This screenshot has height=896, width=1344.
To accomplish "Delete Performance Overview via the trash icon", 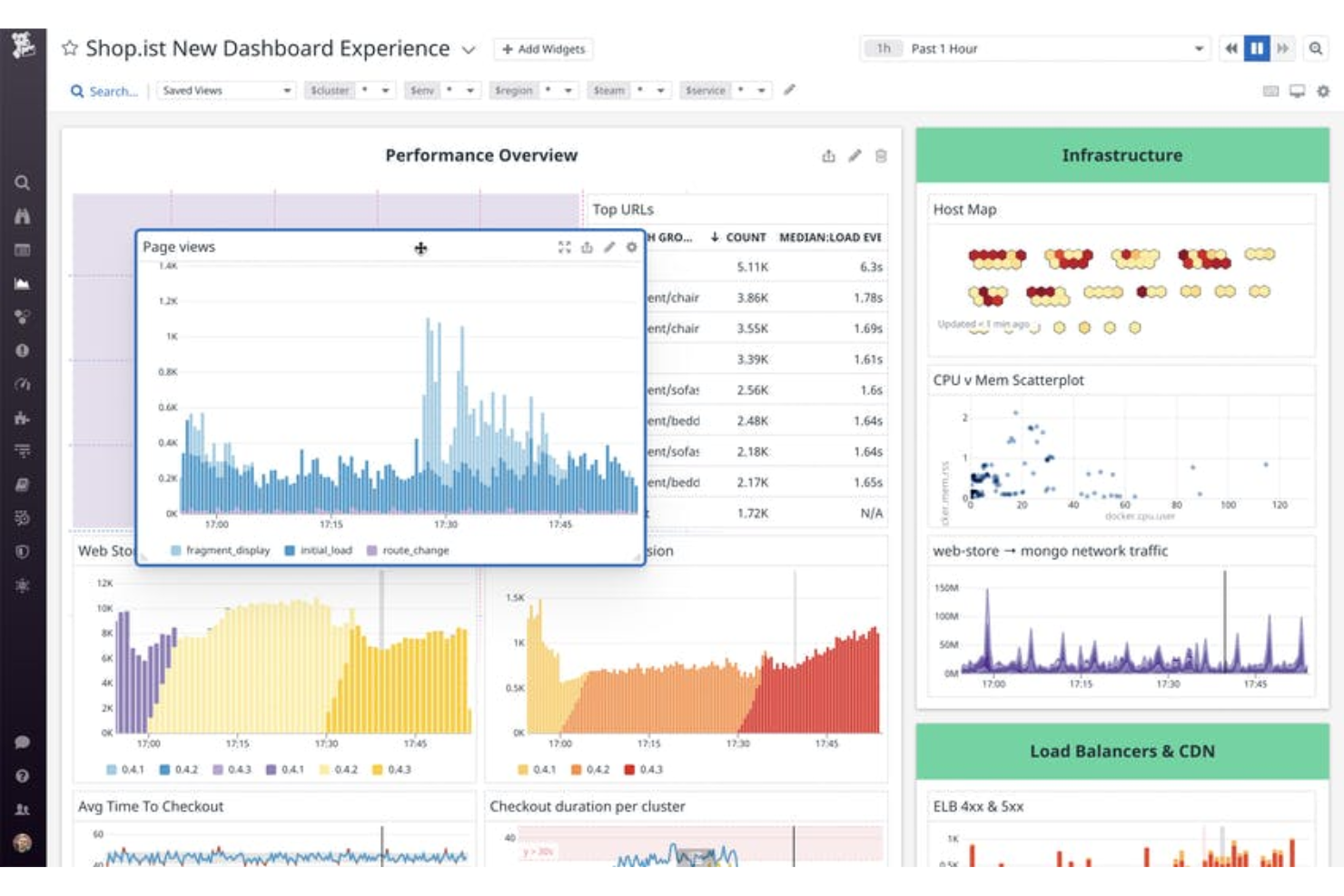I will [x=879, y=155].
